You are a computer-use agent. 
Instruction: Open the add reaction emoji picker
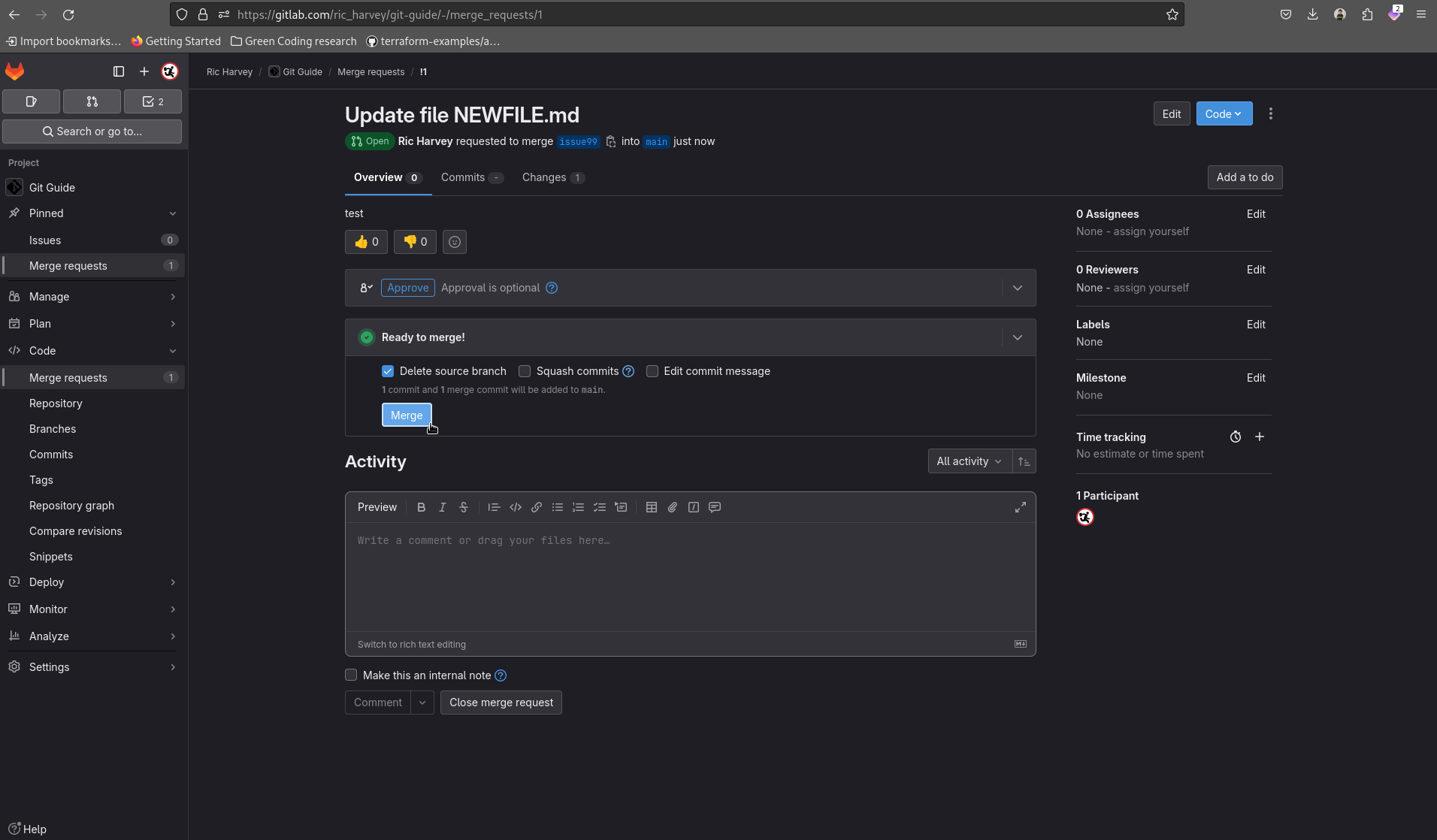click(455, 242)
